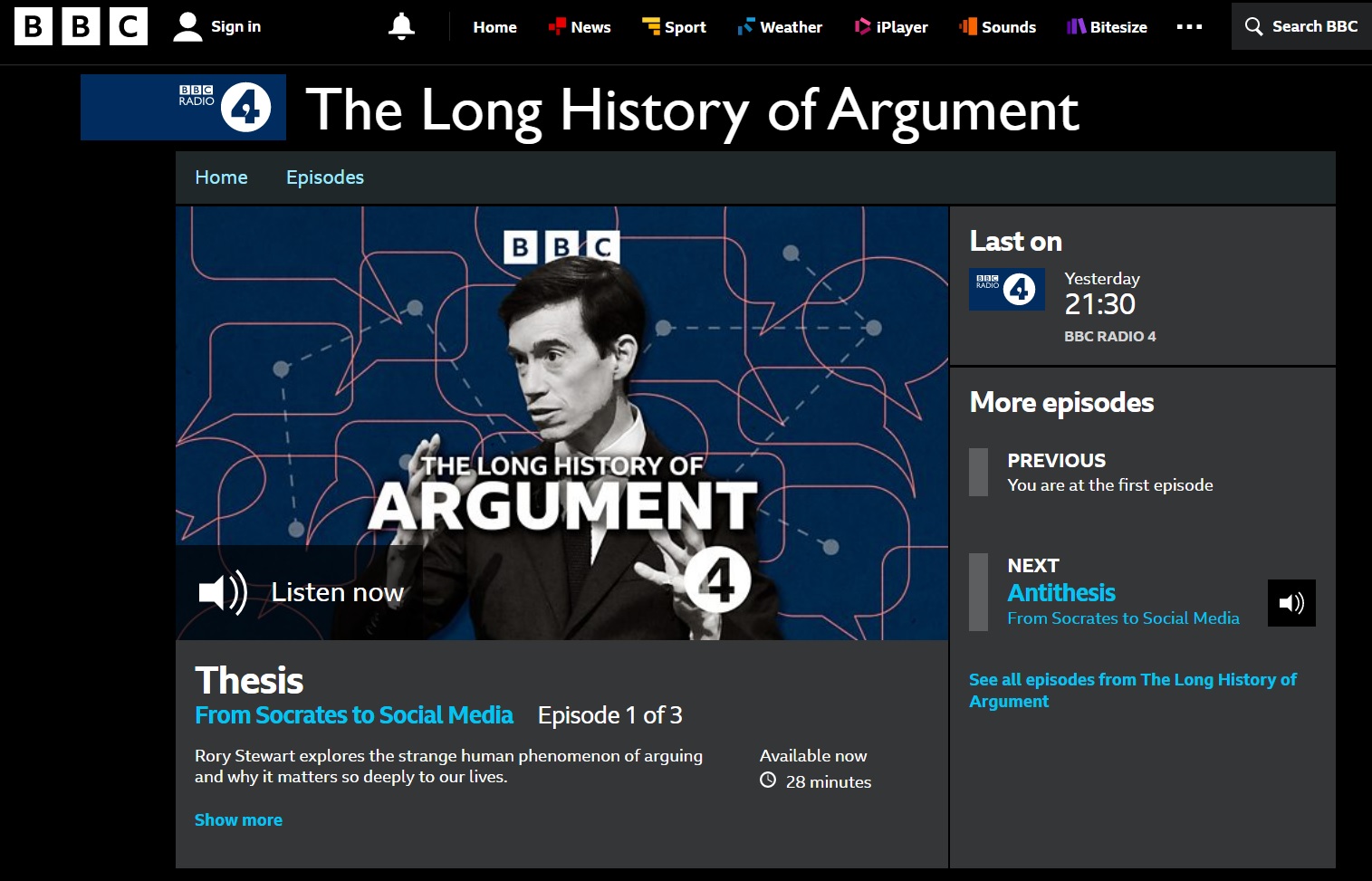The width and height of the screenshot is (1372, 881).
Task: Switch to the Episodes tab
Action: click(325, 177)
